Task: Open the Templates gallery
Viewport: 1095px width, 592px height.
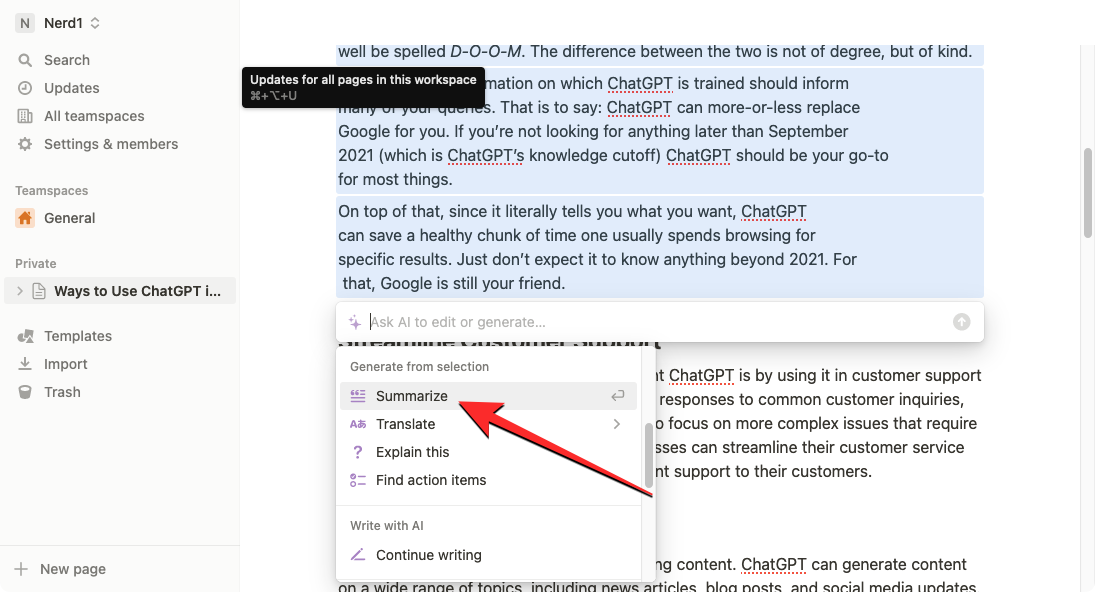Action: 77,336
